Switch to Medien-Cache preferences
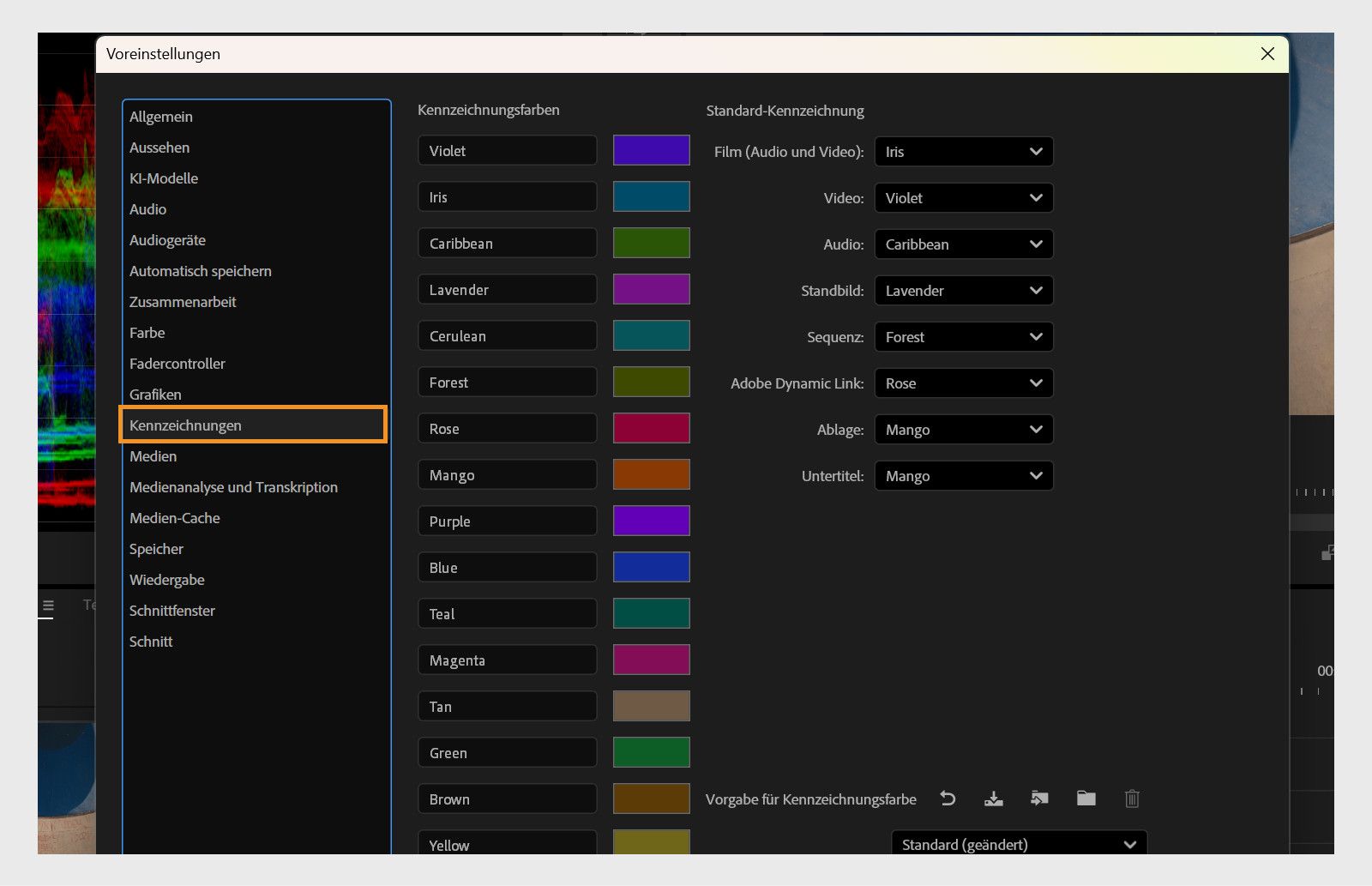This screenshot has height=886, width=1372. (256, 518)
